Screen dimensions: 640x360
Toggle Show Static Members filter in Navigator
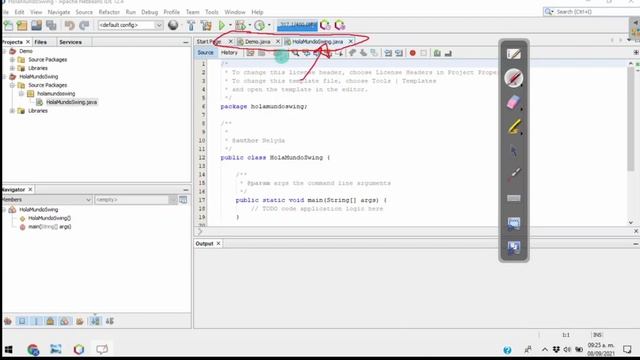(x=36, y=322)
